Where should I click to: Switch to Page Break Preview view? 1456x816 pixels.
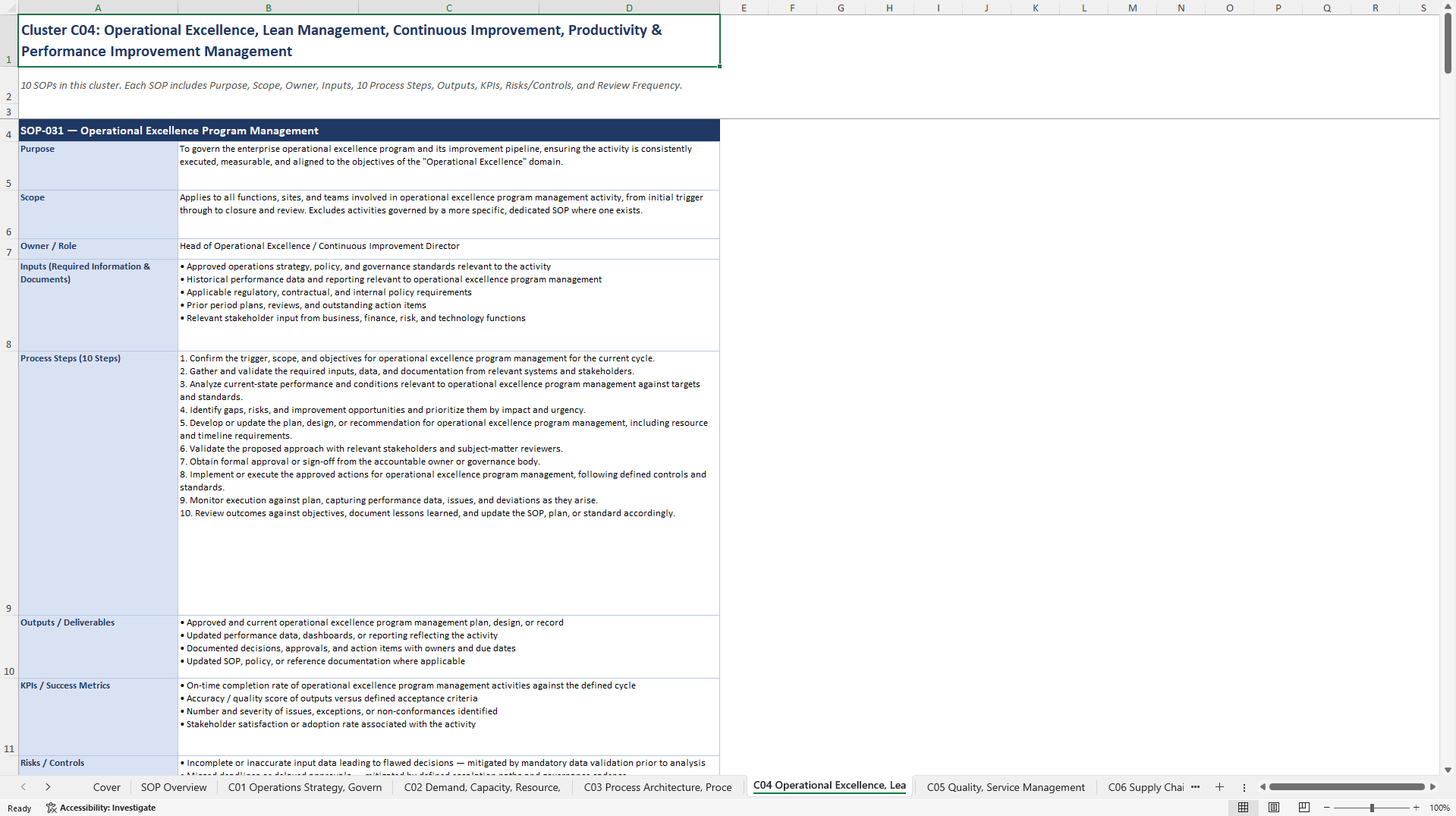coord(1304,808)
